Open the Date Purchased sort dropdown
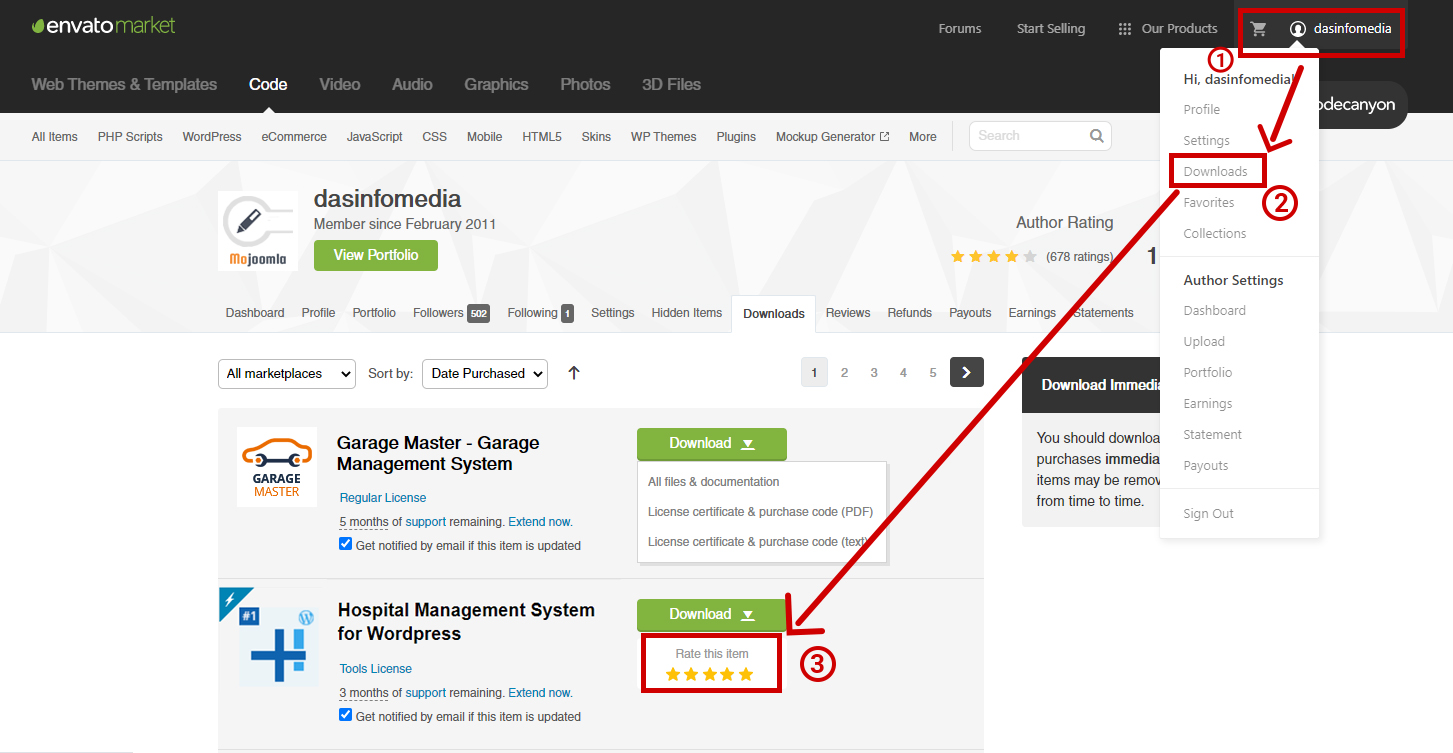This screenshot has height=753, width=1453. point(485,373)
